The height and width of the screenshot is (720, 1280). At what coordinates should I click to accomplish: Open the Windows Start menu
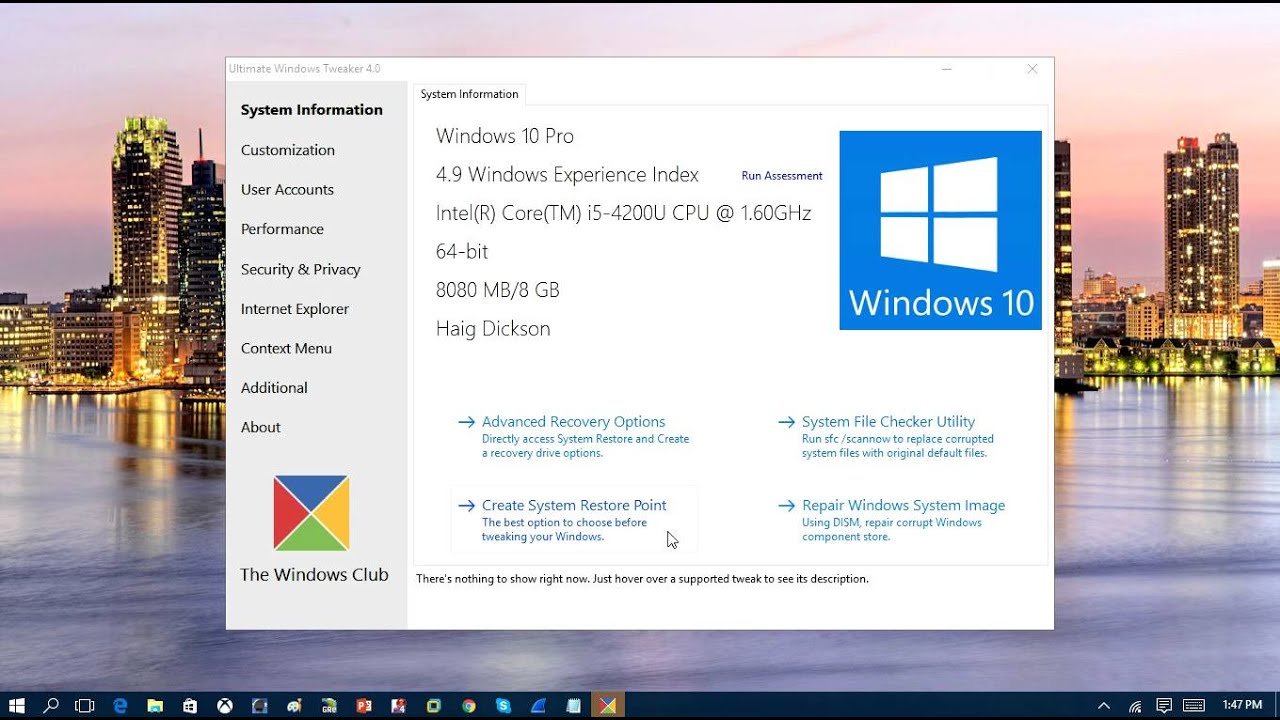[16, 705]
